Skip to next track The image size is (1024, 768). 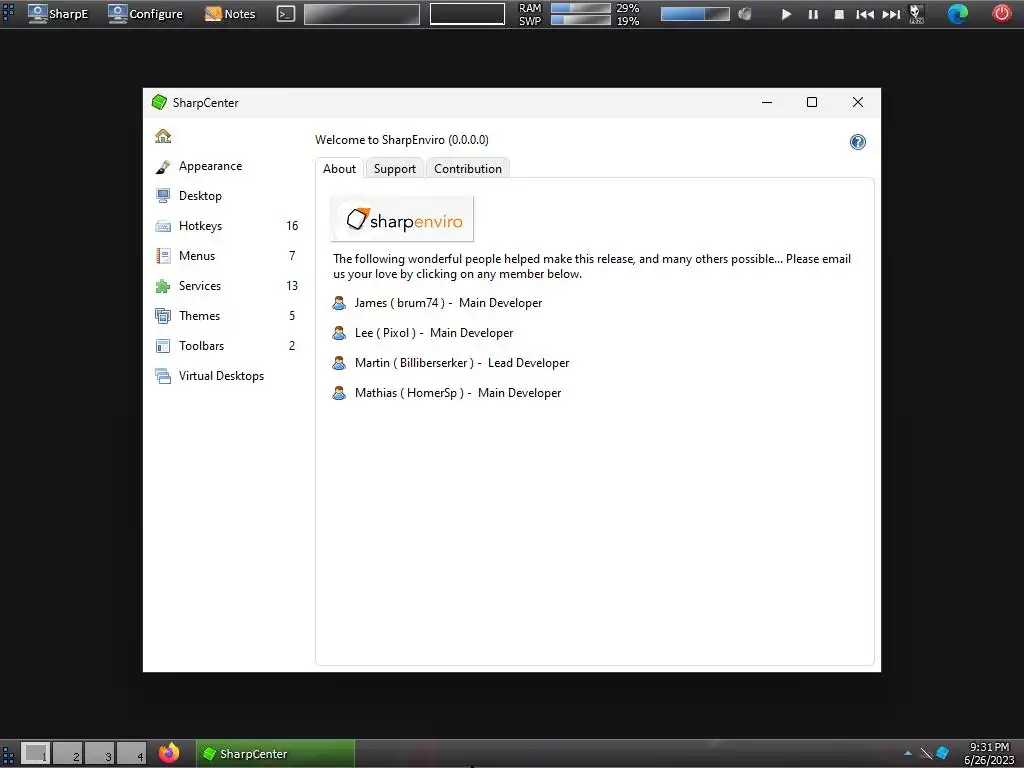[891, 14]
